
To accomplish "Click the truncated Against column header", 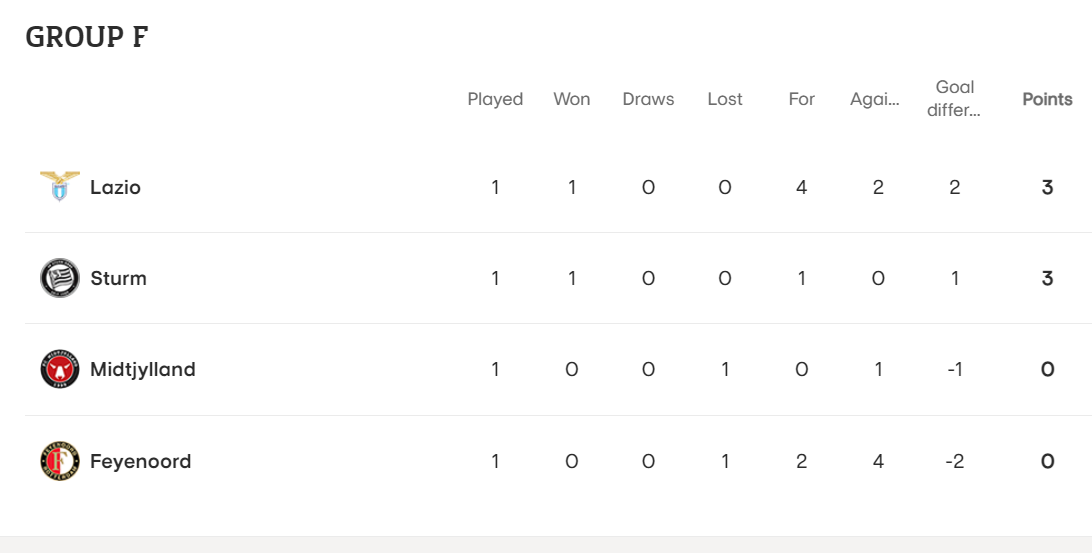I will (875, 100).
